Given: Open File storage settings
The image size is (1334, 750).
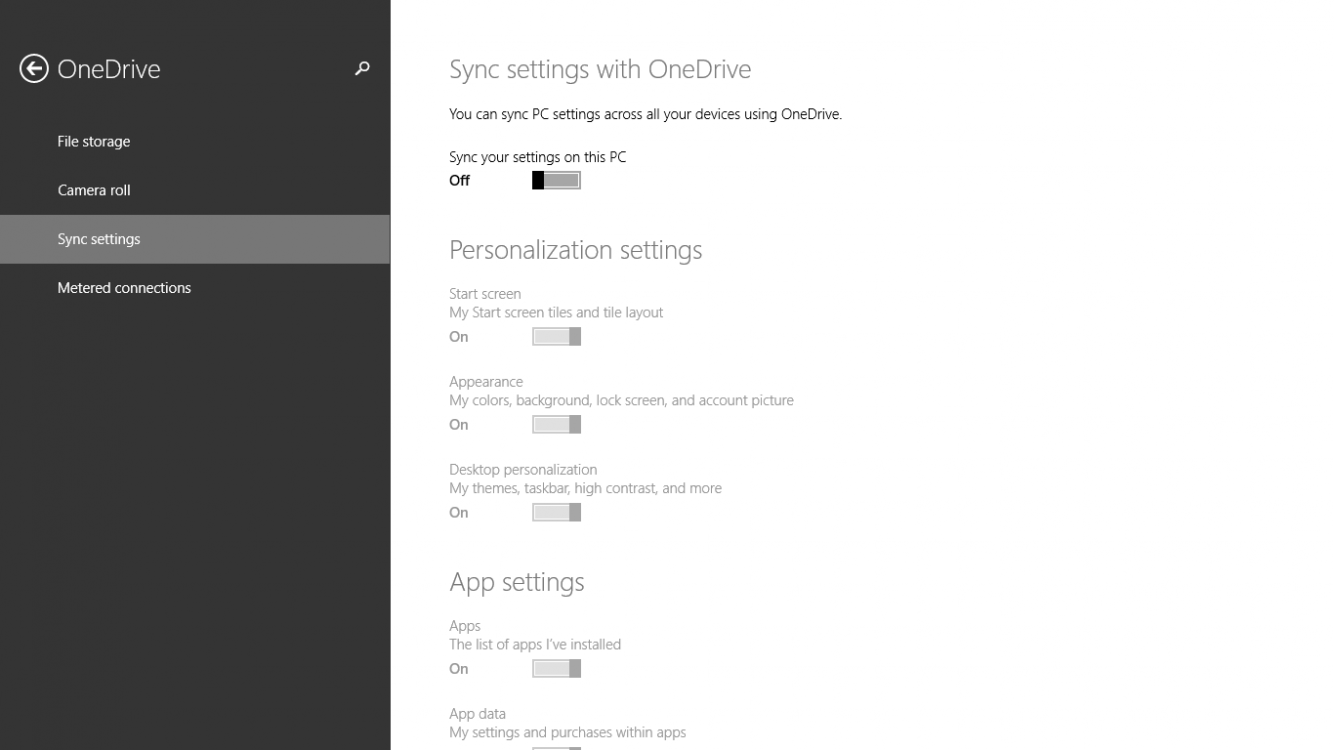Looking at the screenshot, I should point(195,142).
